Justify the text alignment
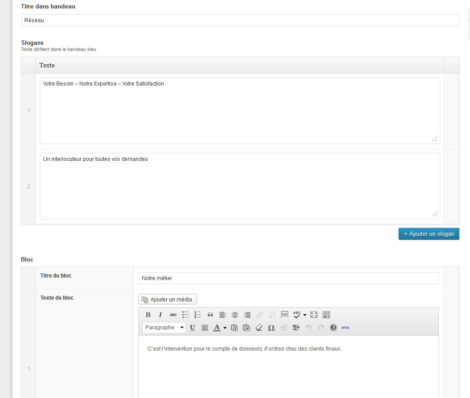 point(205,328)
